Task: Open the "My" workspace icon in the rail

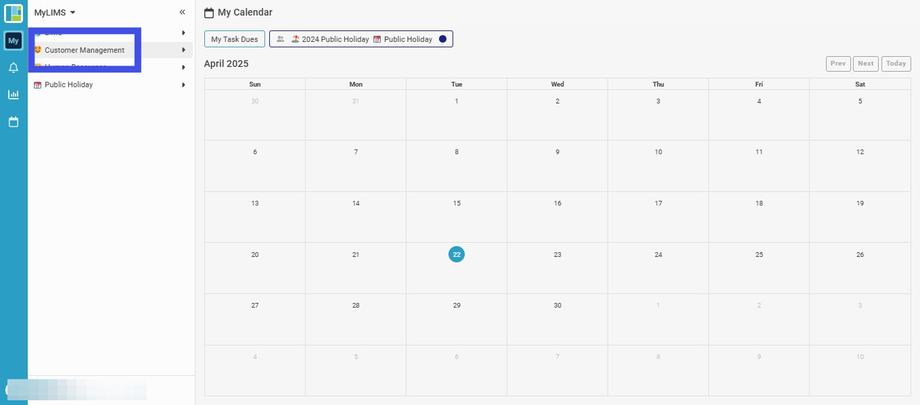Action: tap(13, 41)
